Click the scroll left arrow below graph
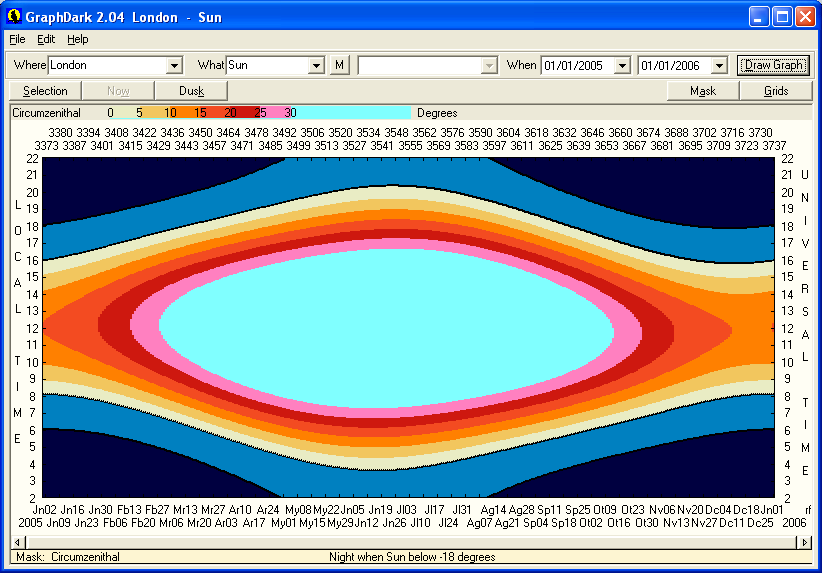The height and width of the screenshot is (573, 822). [x=17, y=541]
